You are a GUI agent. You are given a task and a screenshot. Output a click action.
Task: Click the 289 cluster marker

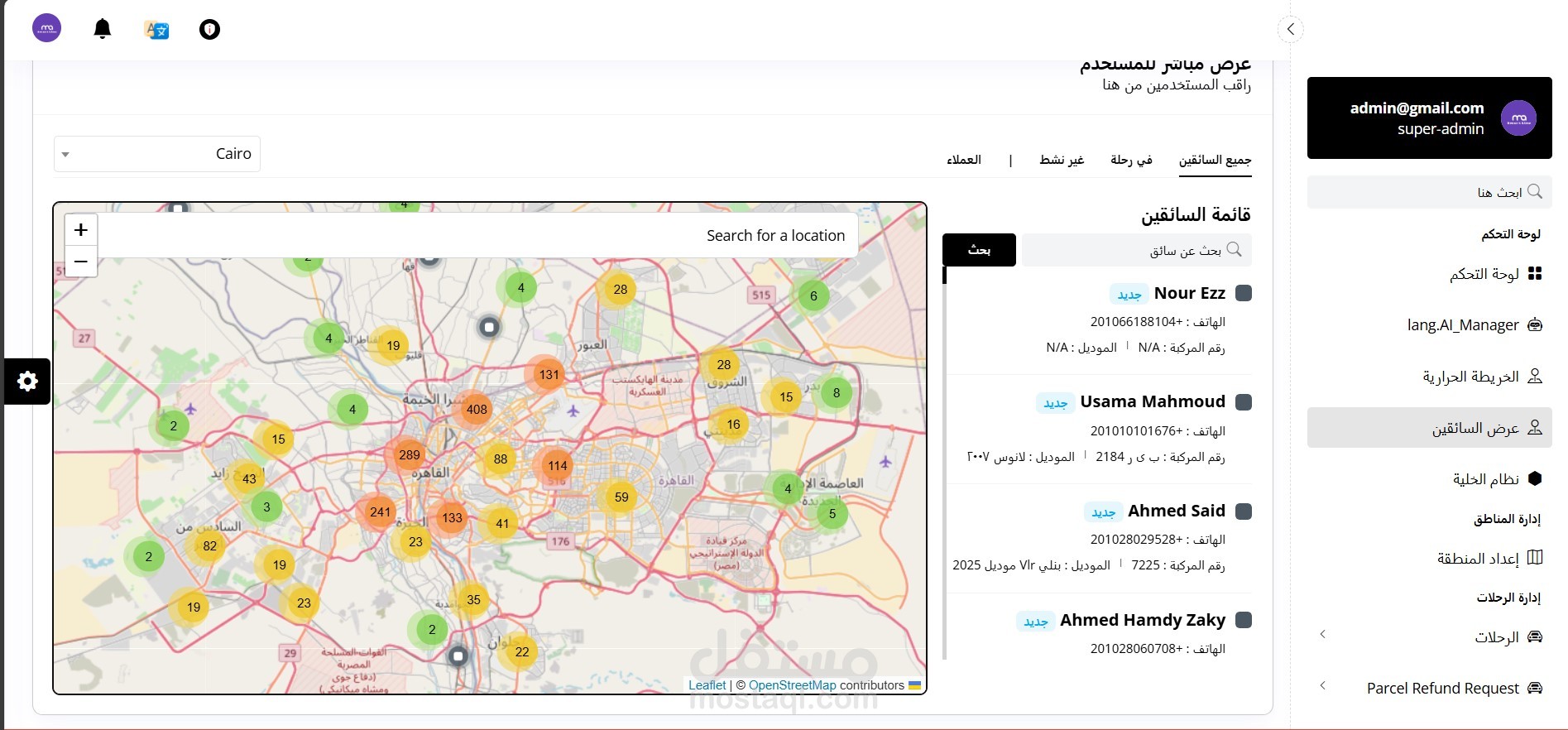(x=410, y=454)
